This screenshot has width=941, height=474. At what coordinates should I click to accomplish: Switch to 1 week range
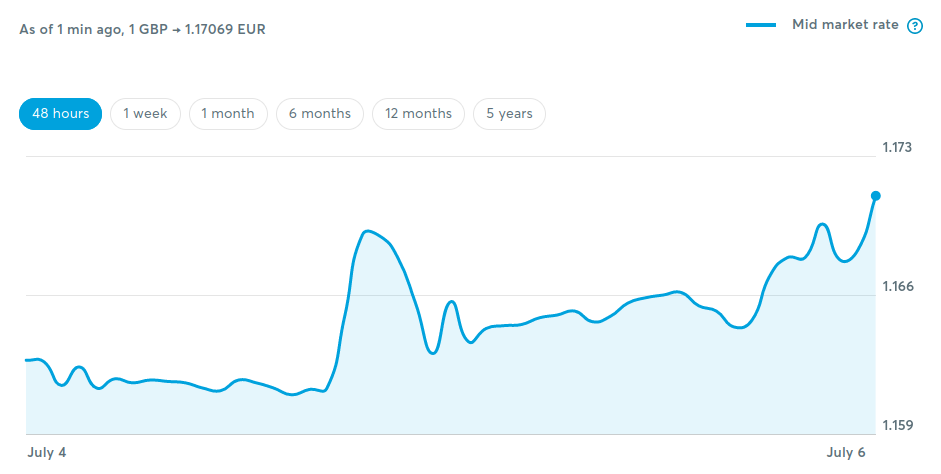(x=145, y=114)
